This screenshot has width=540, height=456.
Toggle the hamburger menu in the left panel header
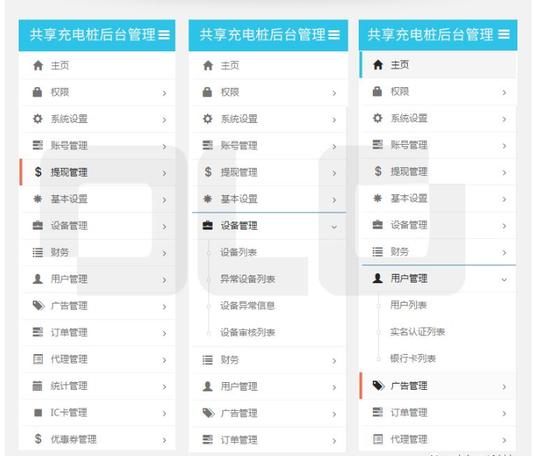click(164, 35)
